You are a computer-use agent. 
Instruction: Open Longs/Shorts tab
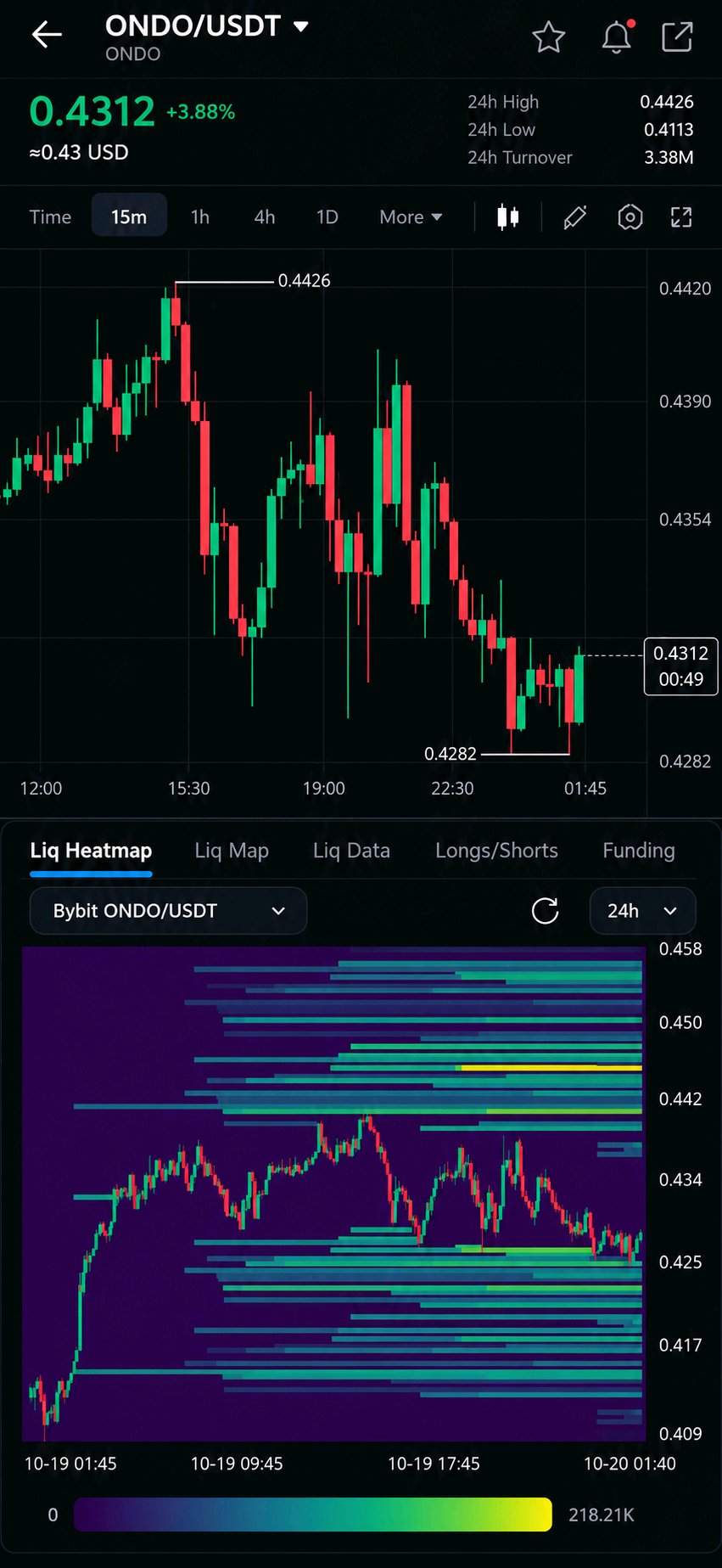496,851
